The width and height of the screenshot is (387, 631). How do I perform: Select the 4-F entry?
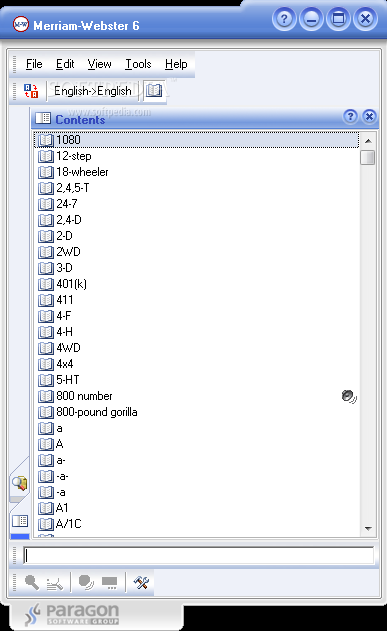pyautogui.click(x=197, y=316)
